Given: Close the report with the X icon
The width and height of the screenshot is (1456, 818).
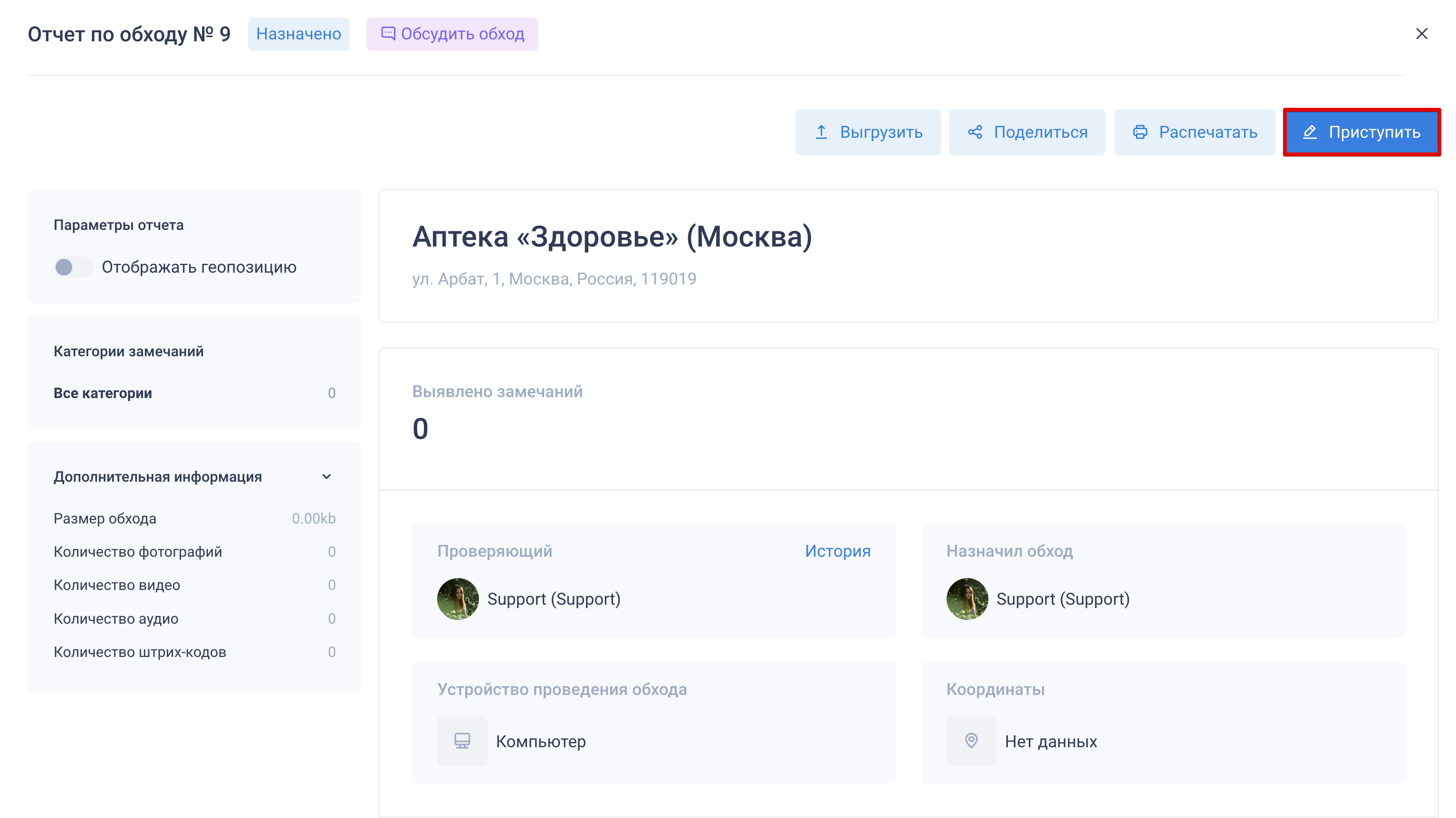Looking at the screenshot, I should tap(1421, 34).
